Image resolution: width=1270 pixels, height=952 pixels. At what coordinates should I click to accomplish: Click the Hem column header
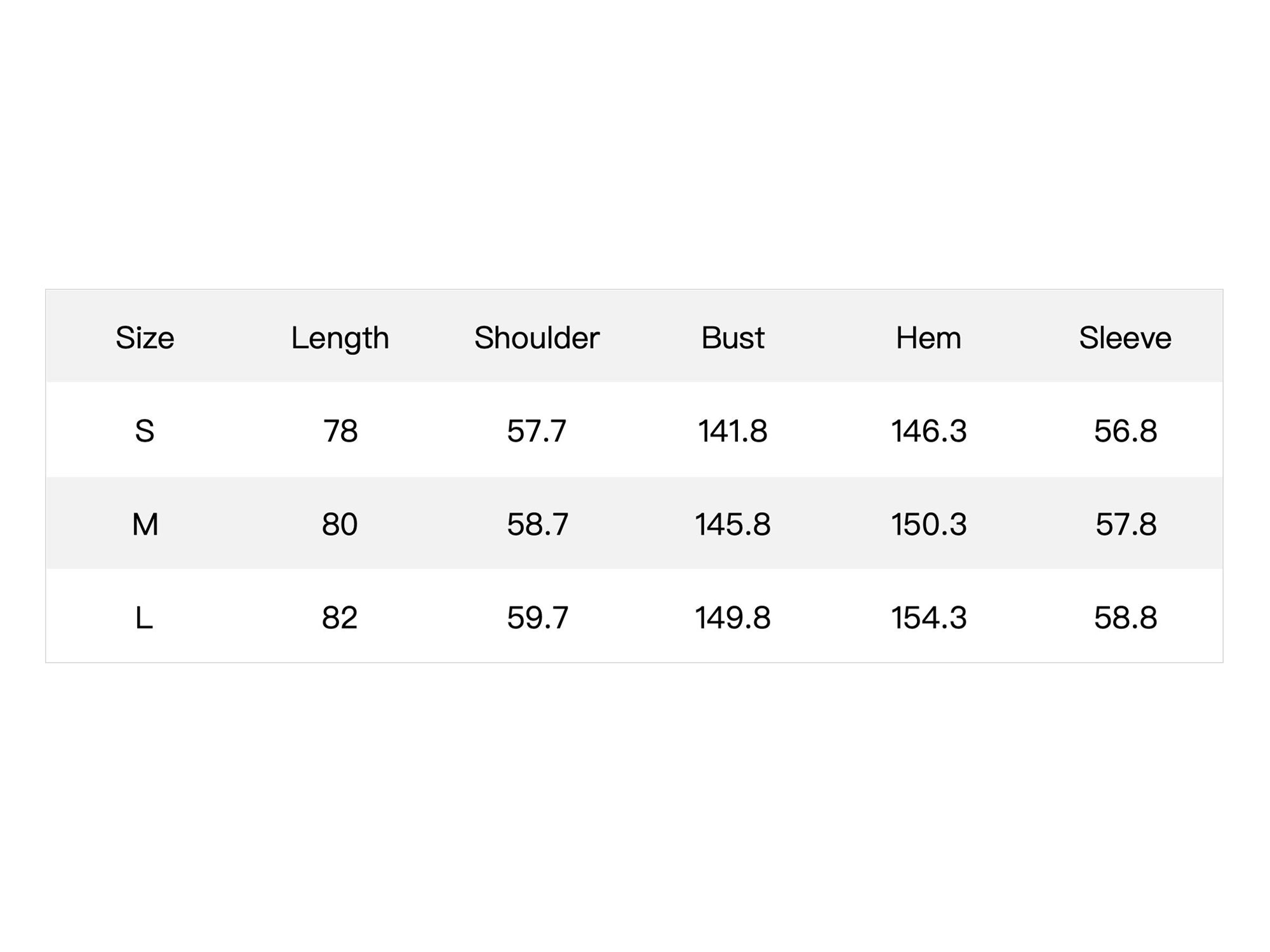928,338
